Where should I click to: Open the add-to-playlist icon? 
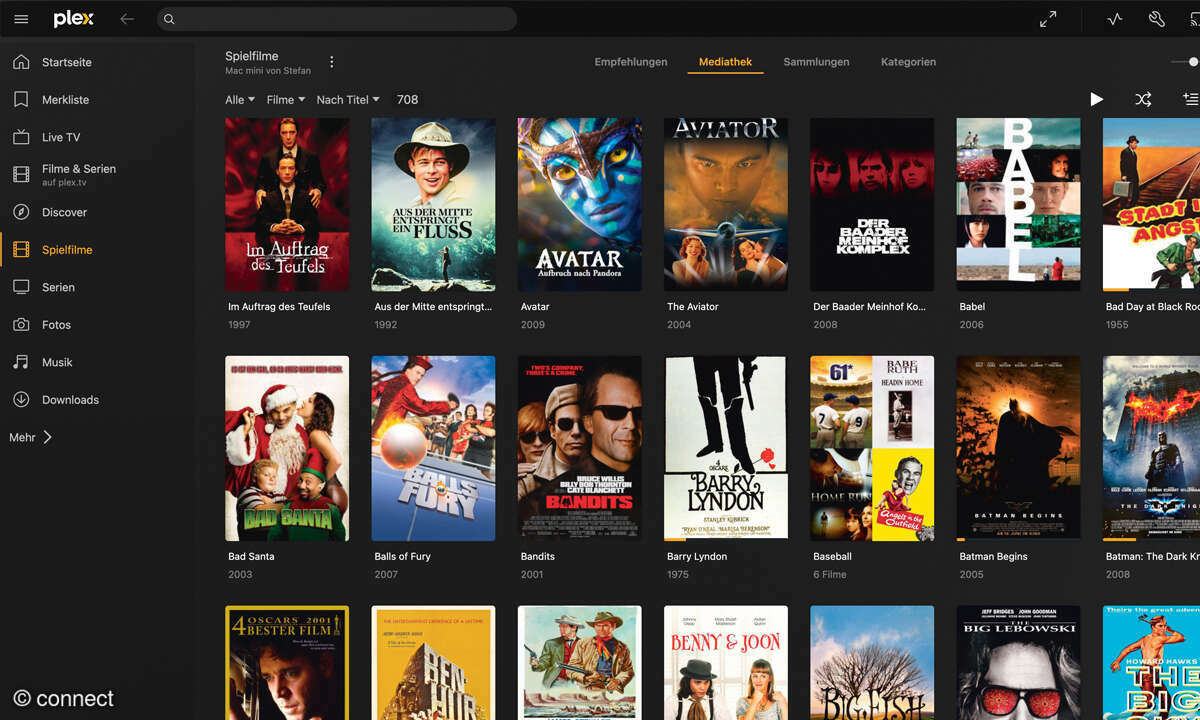[x=1190, y=99]
